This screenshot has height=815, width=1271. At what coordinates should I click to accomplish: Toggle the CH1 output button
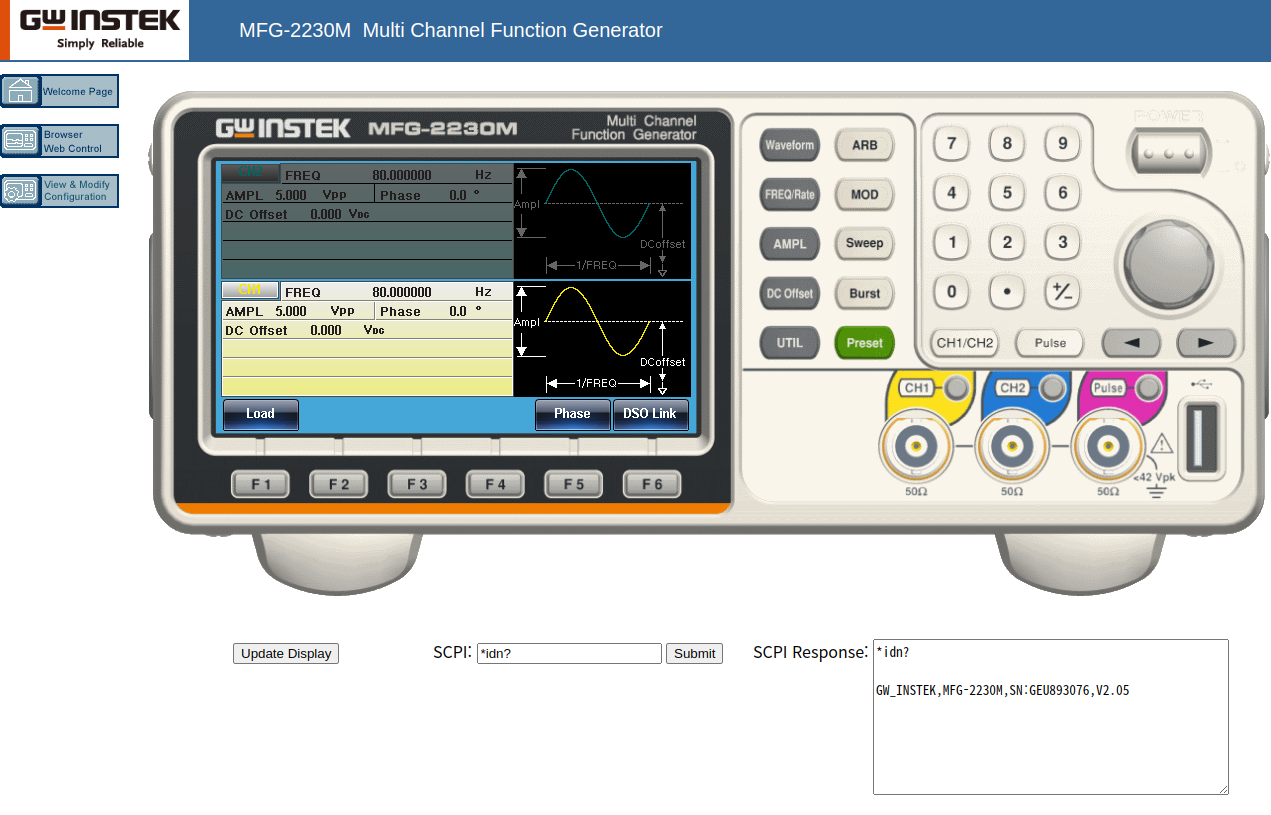(958, 388)
